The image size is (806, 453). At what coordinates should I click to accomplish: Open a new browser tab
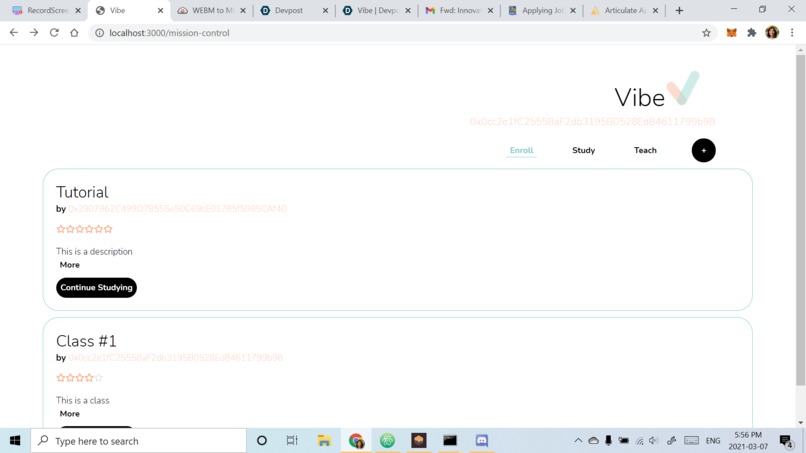tap(679, 10)
